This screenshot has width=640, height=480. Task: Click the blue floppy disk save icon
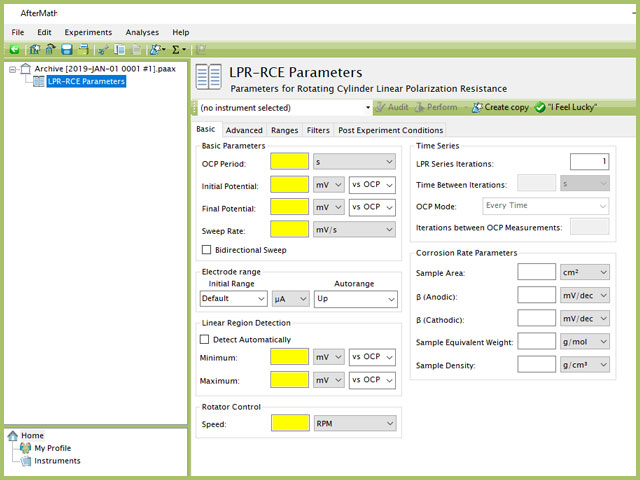(x=67, y=49)
